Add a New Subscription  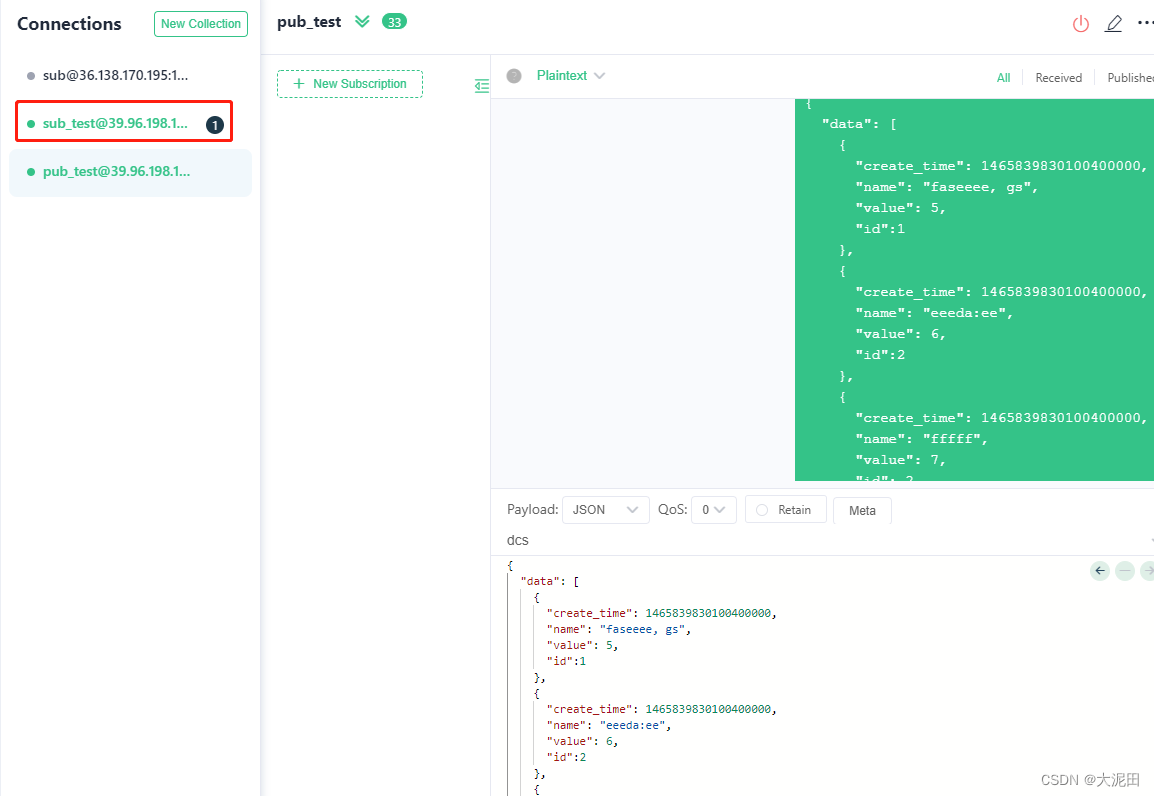click(x=350, y=84)
